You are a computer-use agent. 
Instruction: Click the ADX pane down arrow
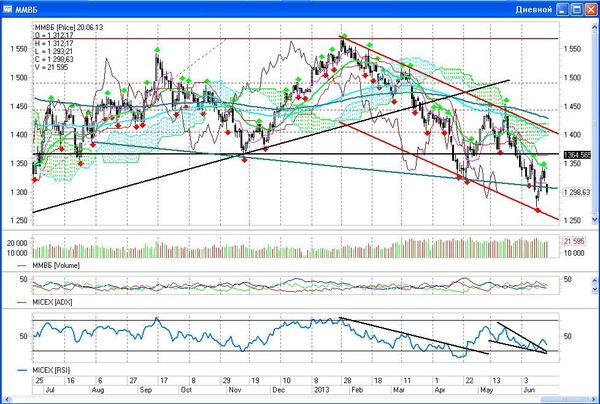(x=595, y=290)
